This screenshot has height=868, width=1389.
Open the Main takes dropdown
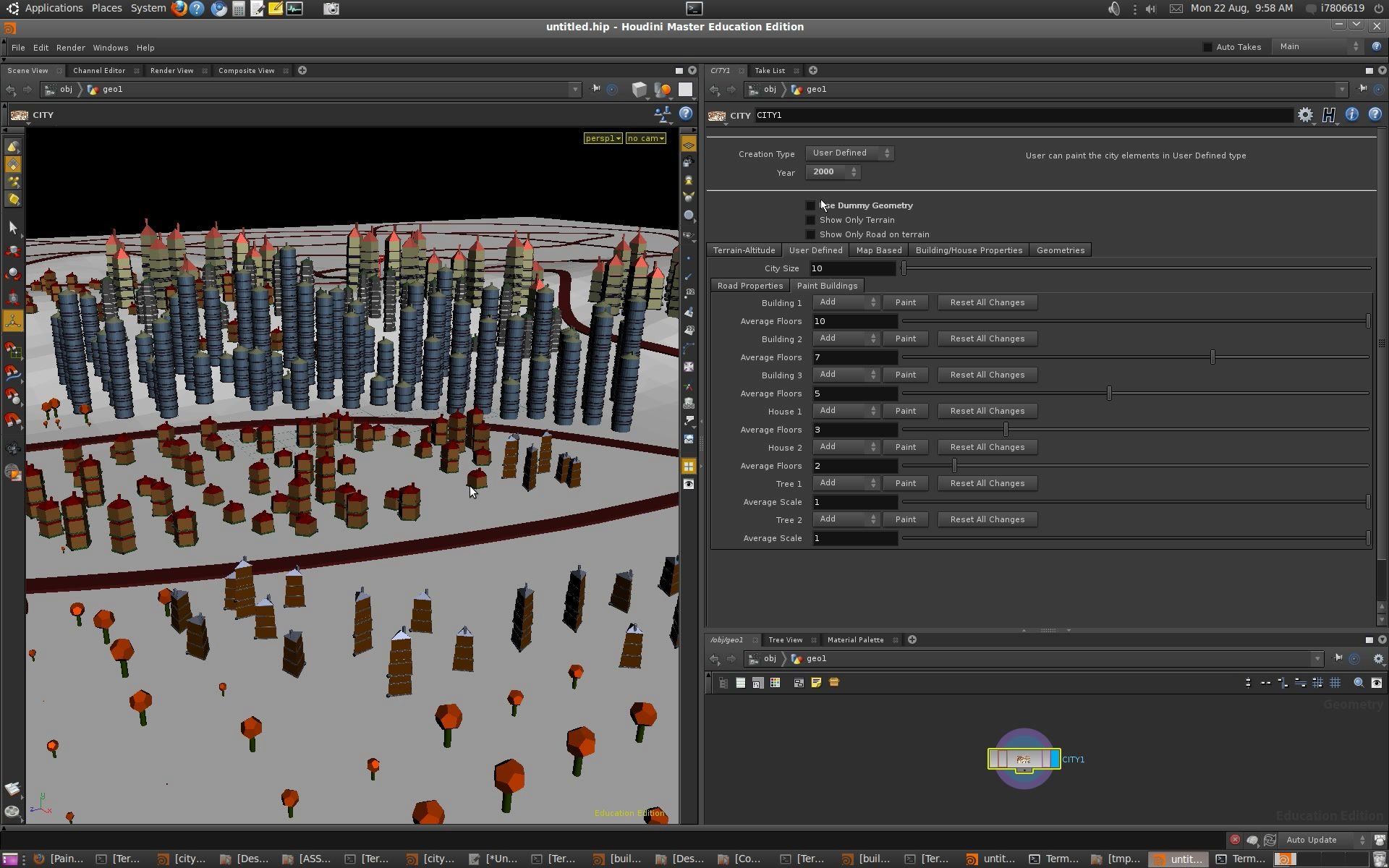click(1318, 47)
